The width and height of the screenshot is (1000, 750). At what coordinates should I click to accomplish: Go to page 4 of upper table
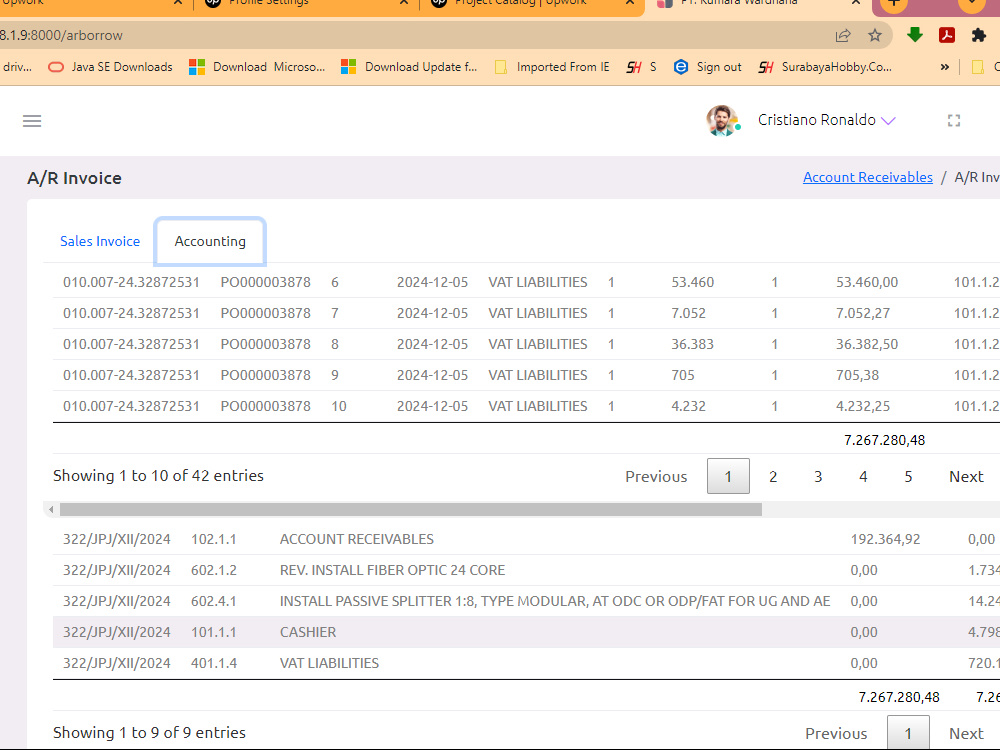tap(863, 476)
